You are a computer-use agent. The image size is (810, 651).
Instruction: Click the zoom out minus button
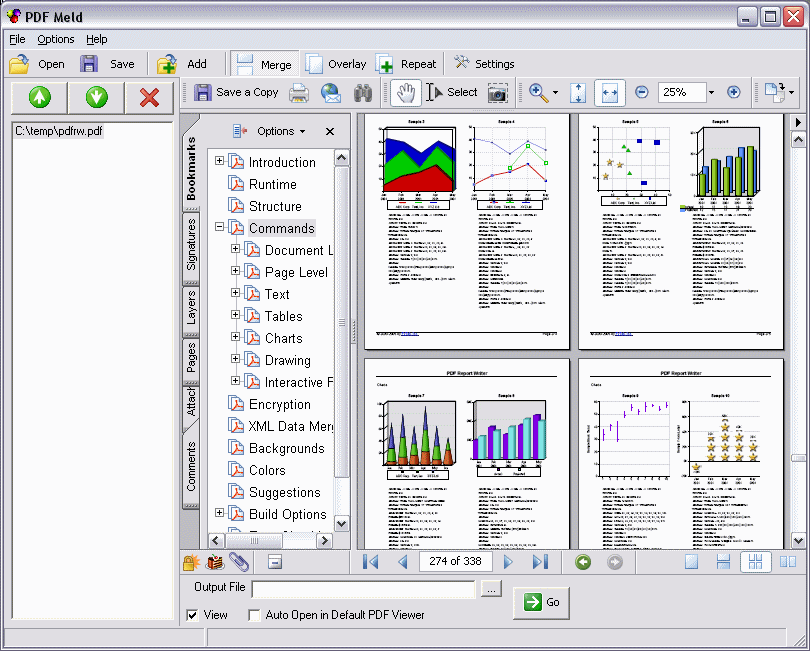[x=641, y=92]
